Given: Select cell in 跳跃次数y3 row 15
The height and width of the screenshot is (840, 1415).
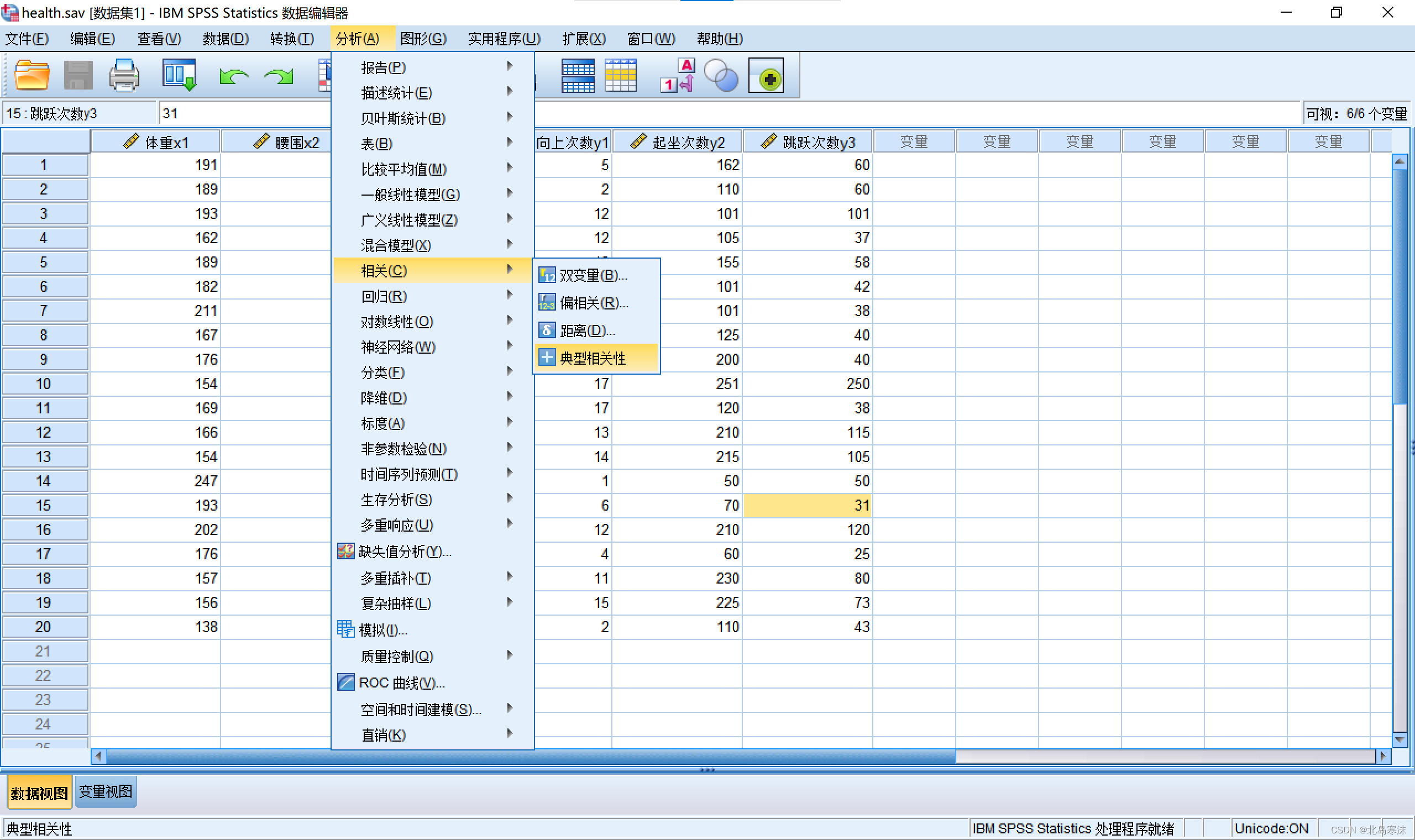Looking at the screenshot, I should [x=807, y=504].
